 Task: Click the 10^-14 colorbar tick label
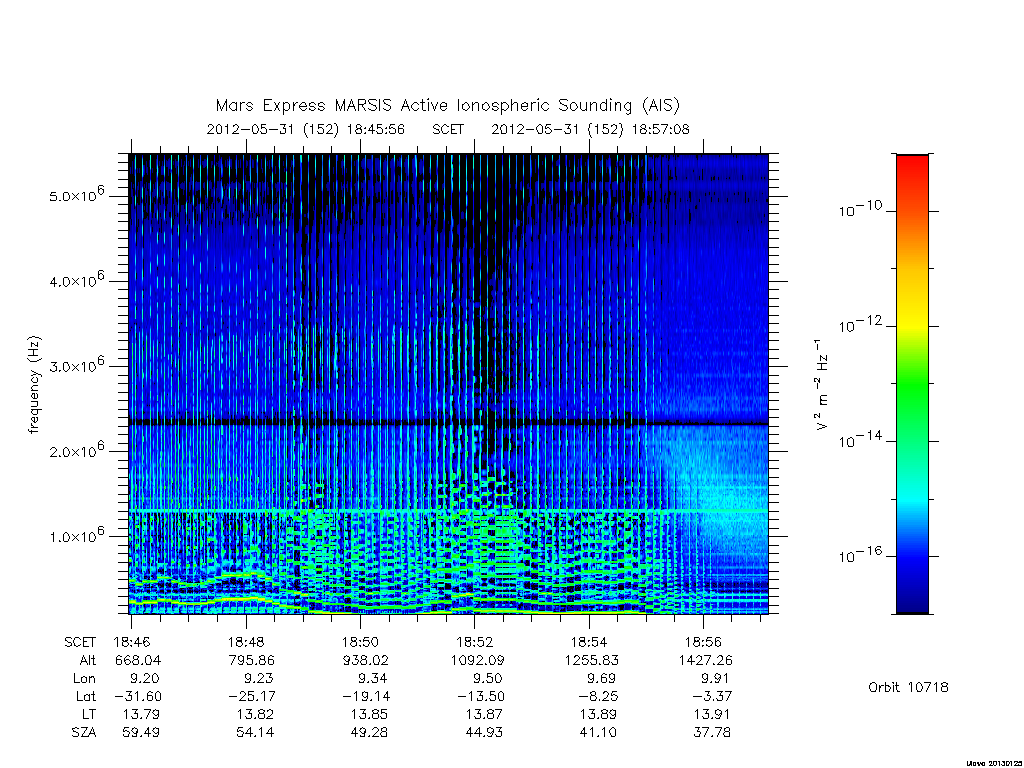point(860,440)
